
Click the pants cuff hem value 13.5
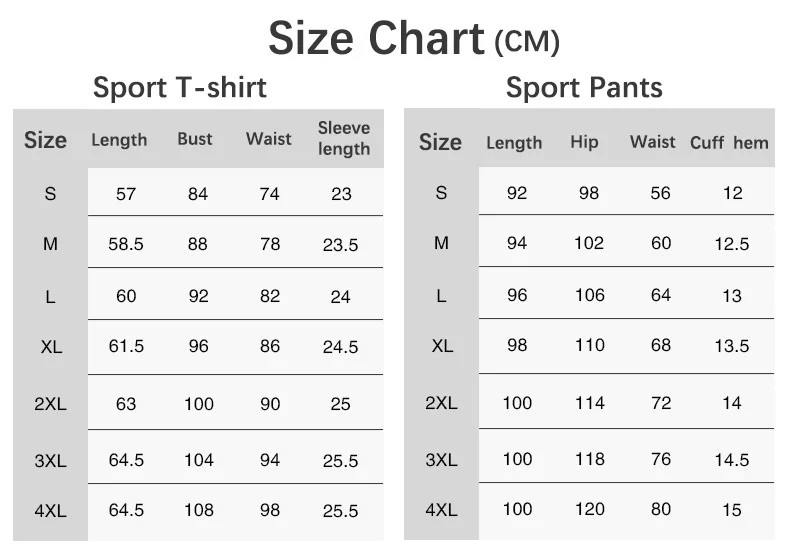pos(732,346)
